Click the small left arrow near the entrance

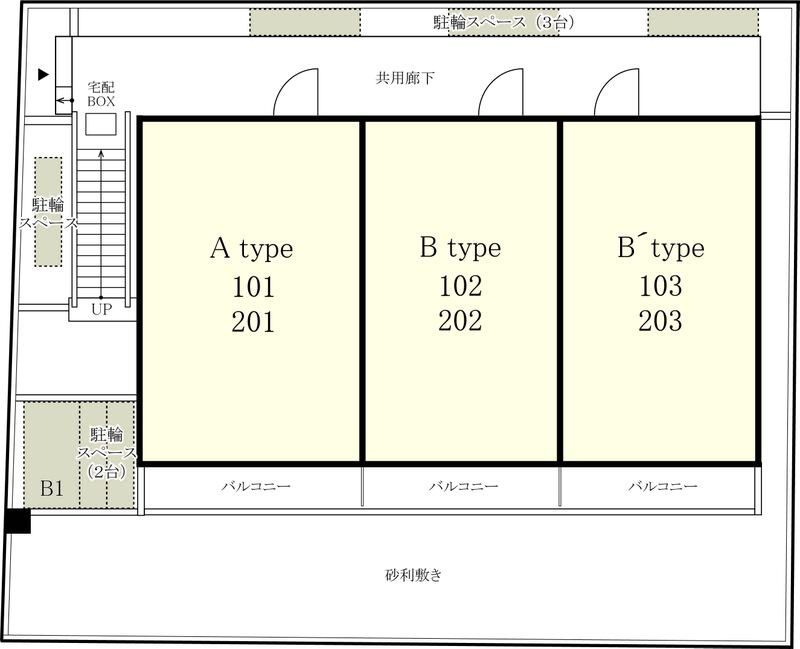point(64,101)
